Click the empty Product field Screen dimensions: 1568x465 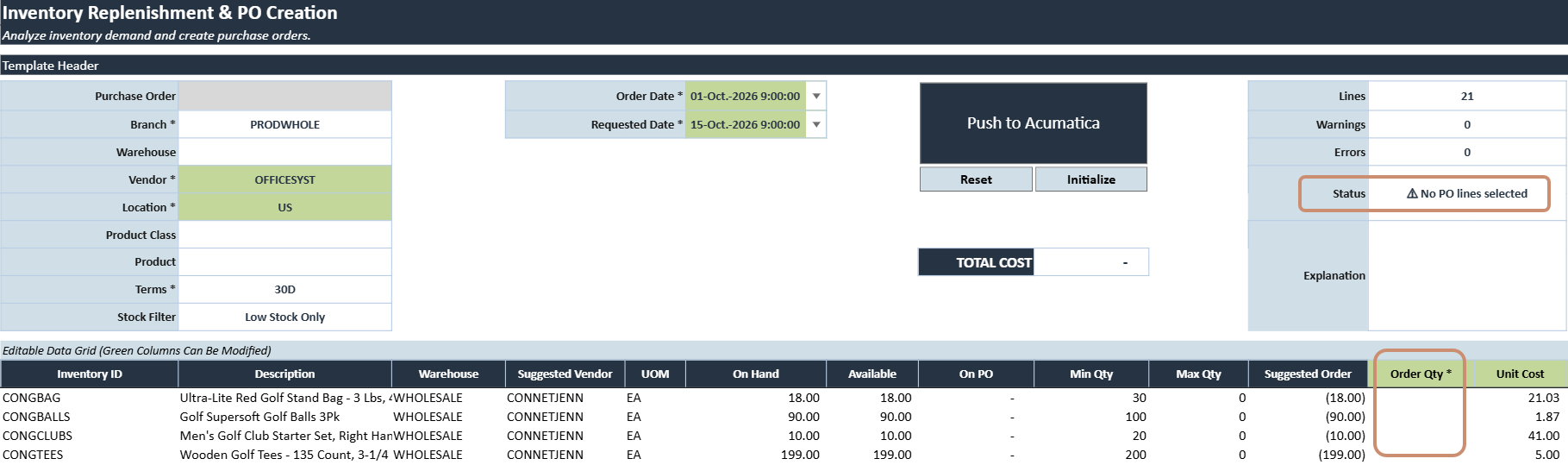click(x=284, y=261)
